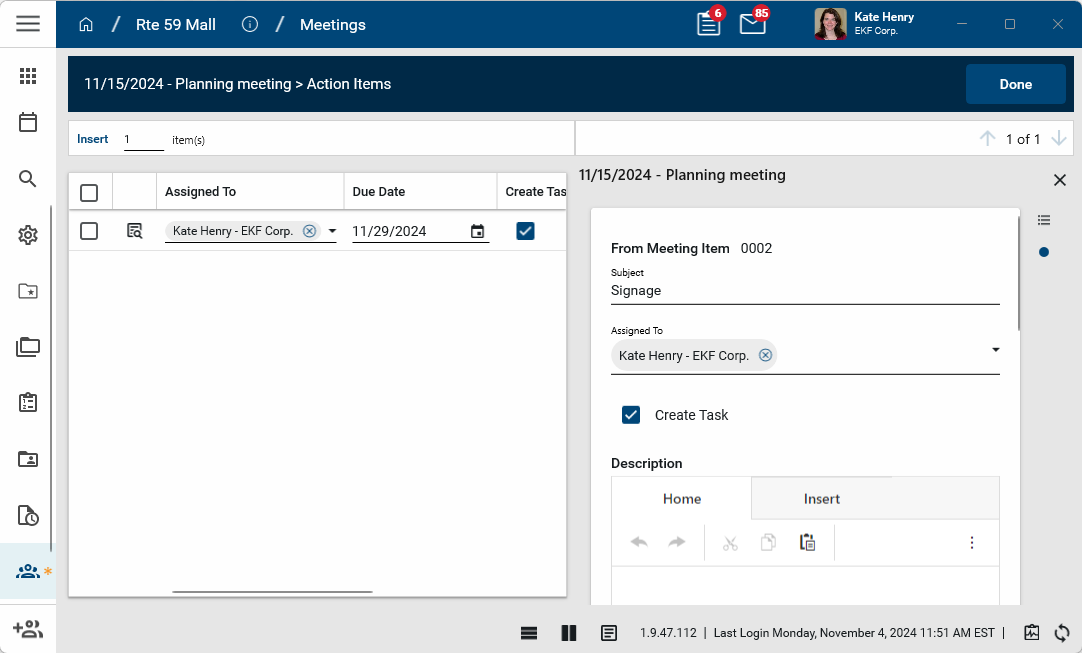Viewport: 1082px width, 653px height.
Task: Toggle the Create Task checkbox in table row
Action: click(x=525, y=231)
